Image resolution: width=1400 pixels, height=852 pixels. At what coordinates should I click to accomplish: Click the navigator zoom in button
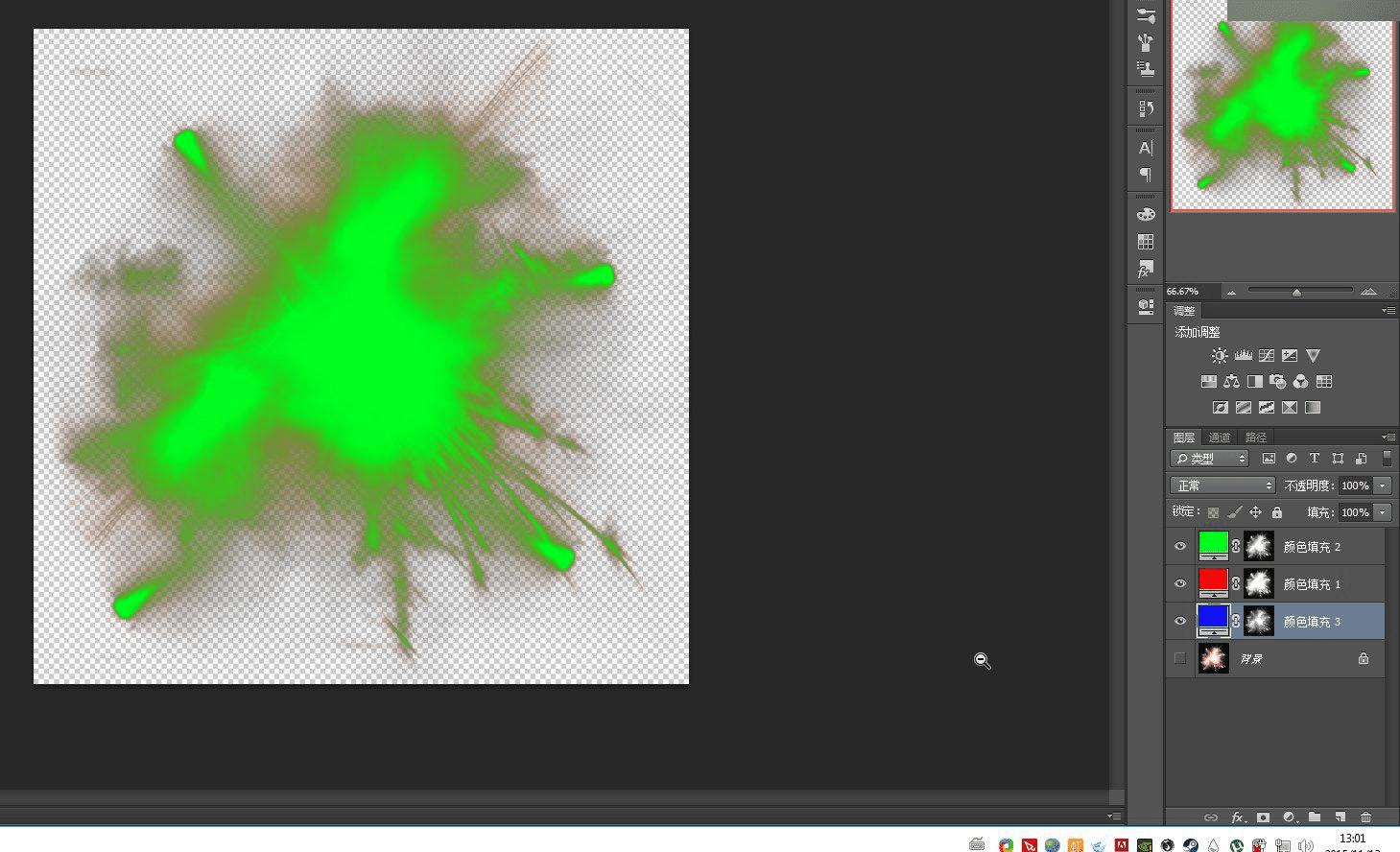1368,291
